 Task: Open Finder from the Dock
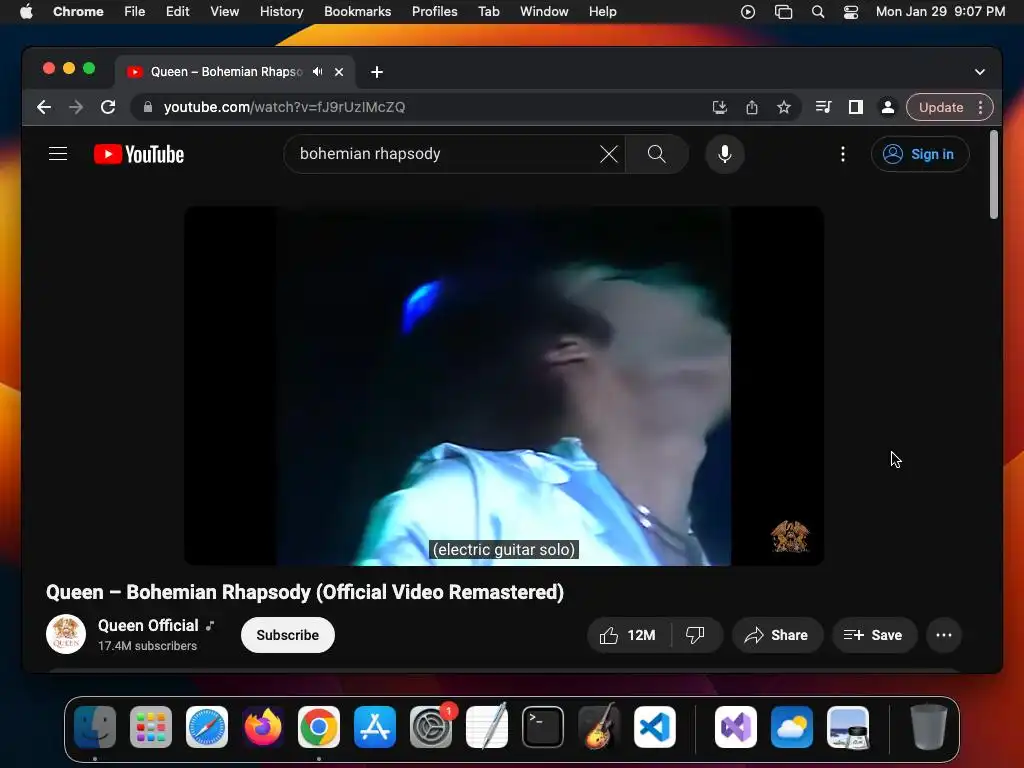point(95,727)
